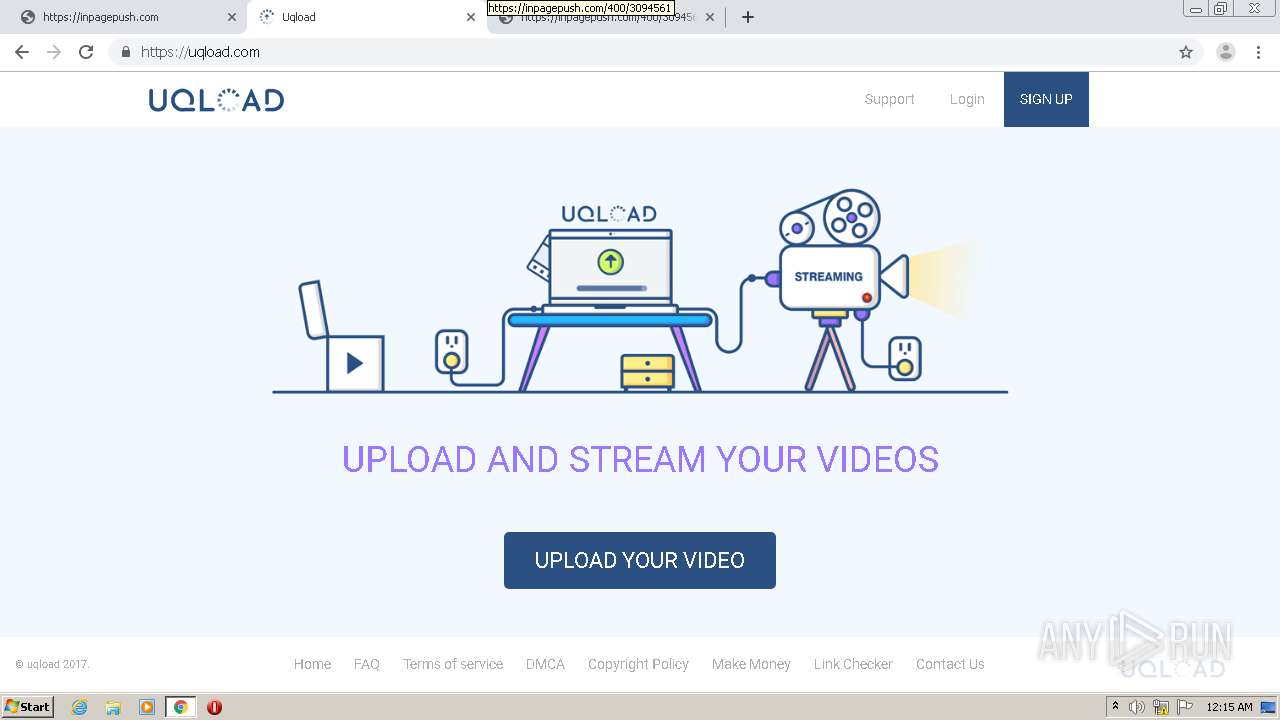The height and width of the screenshot is (720, 1280).
Task: Open the Home footer link
Action: [x=312, y=664]
